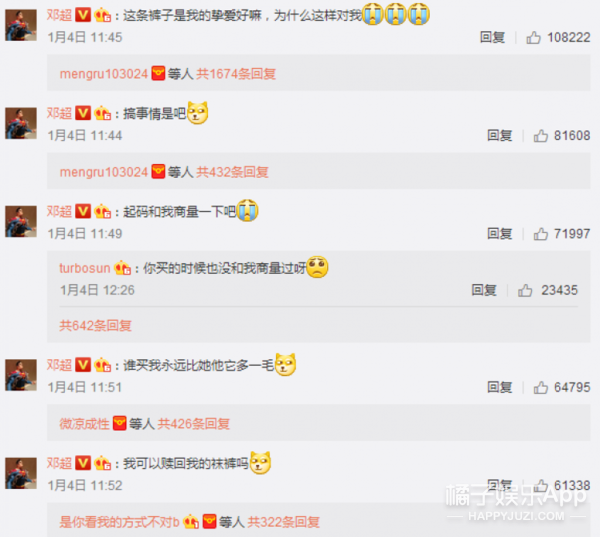Viewport: 600px width, 537px height.
Task: Open turbosun's user profile
Action: click(85, 268)
